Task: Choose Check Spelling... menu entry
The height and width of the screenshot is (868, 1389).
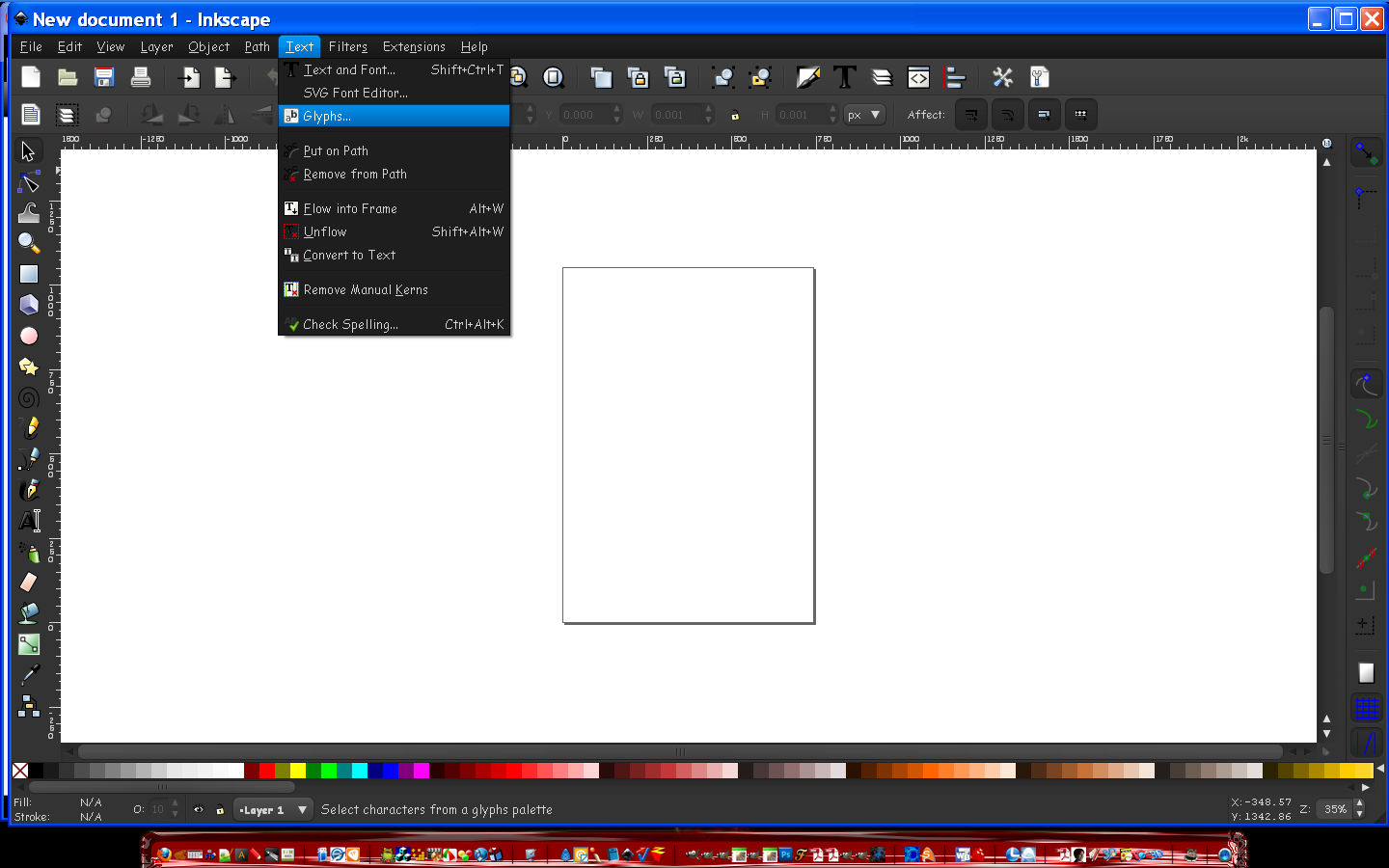Action: pos(395,324)
